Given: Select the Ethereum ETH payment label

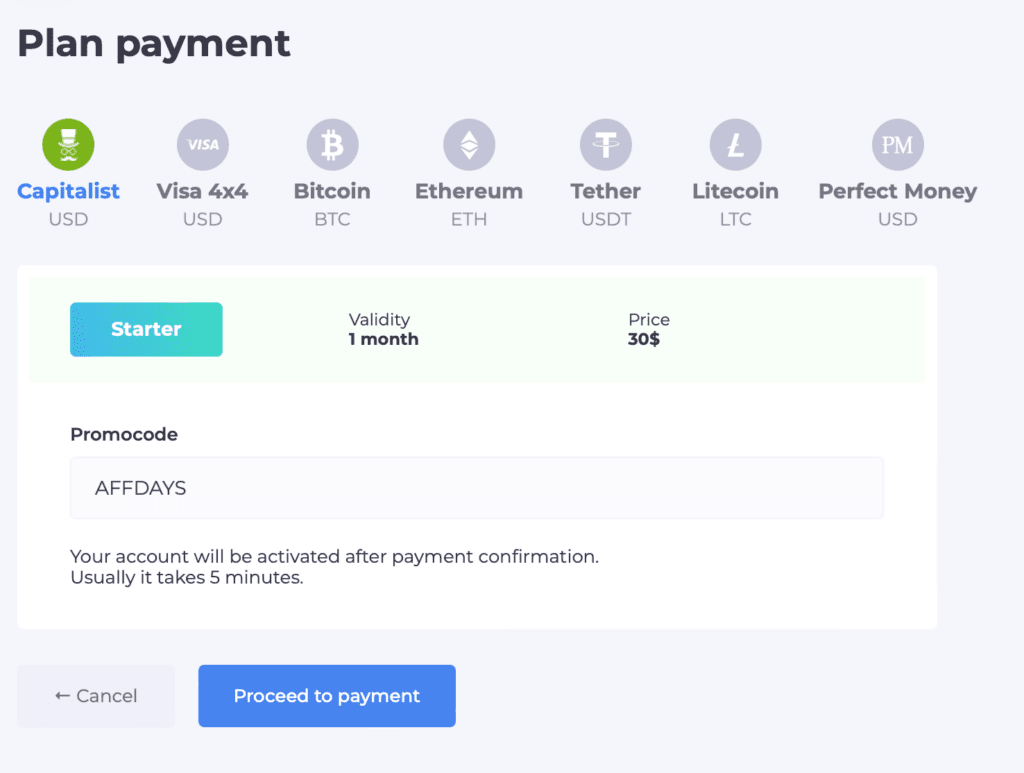Looking at the screenshot, I should (x=469, y=191).
